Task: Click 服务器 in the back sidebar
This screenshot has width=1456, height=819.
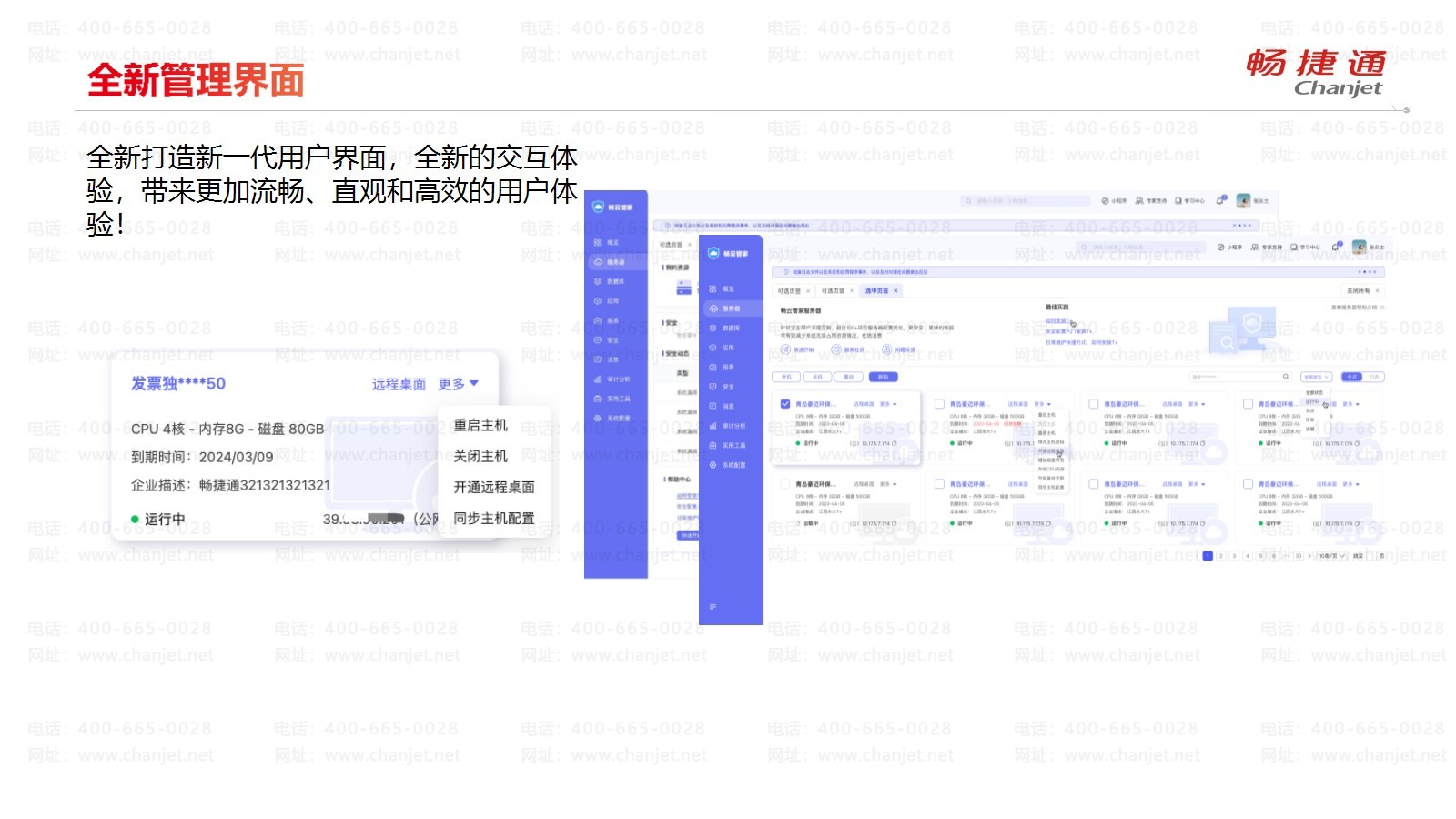Action: pyautogui.click(x=616, y=262)
